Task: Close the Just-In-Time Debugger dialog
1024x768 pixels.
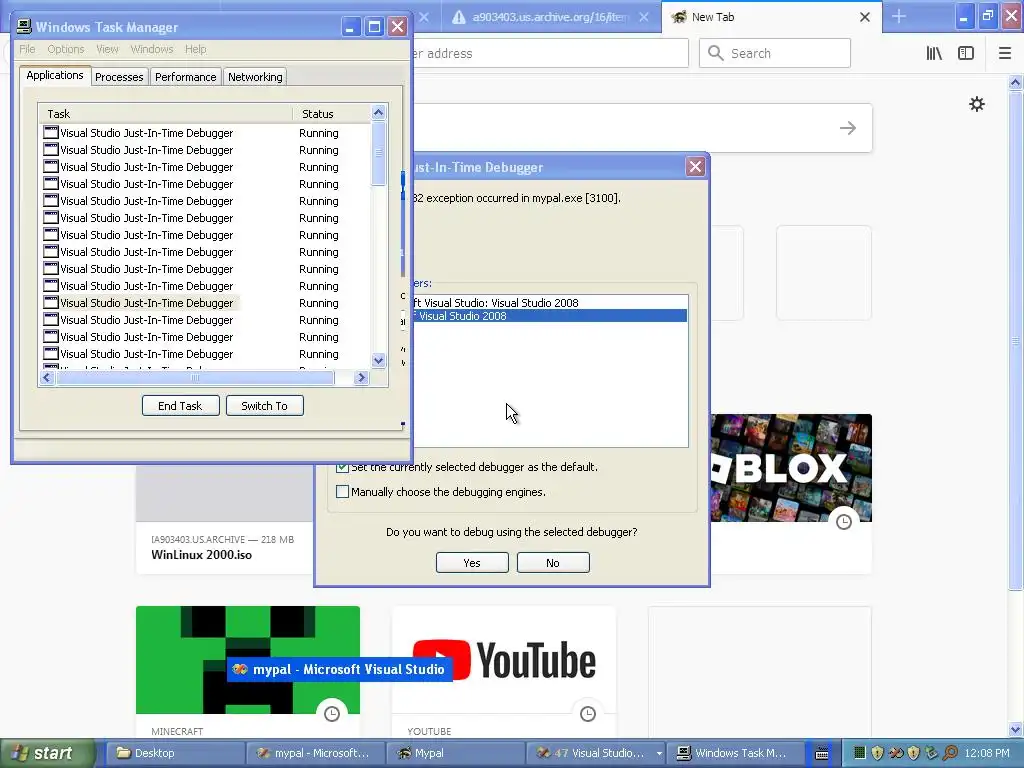Action: 696,167
